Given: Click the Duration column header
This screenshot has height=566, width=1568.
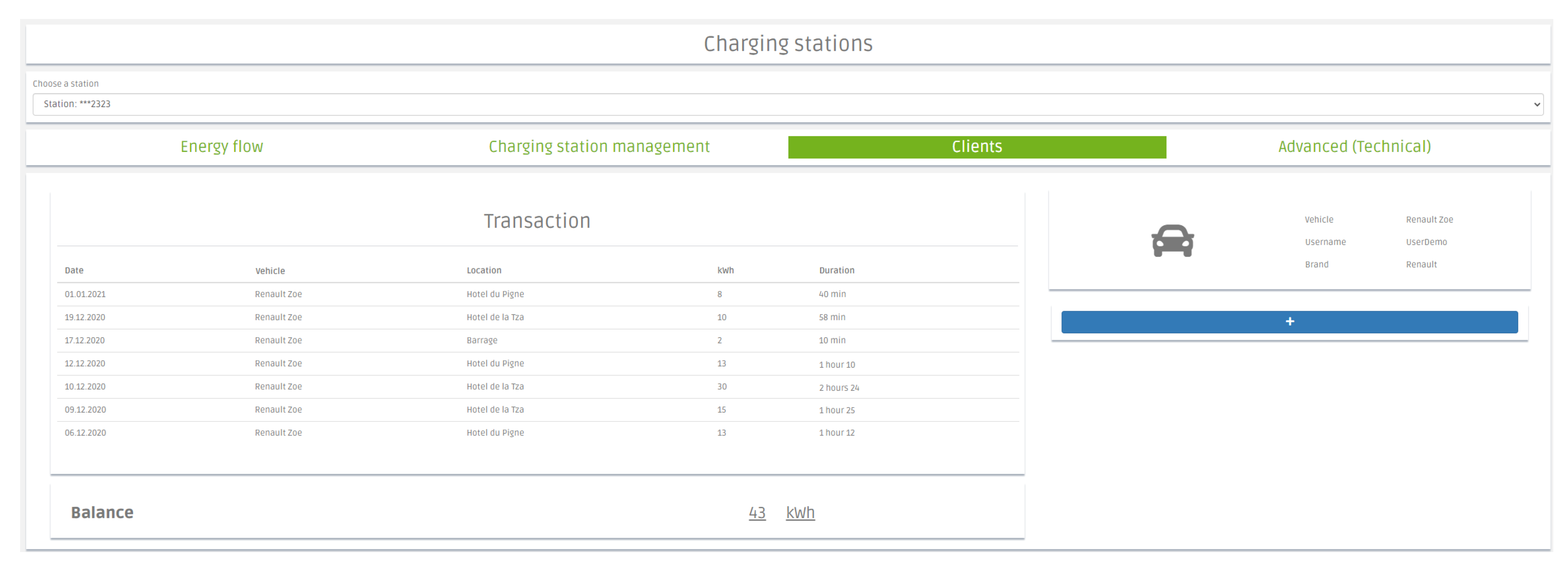Looking at the screenshot, I should [x=836, y=271].
